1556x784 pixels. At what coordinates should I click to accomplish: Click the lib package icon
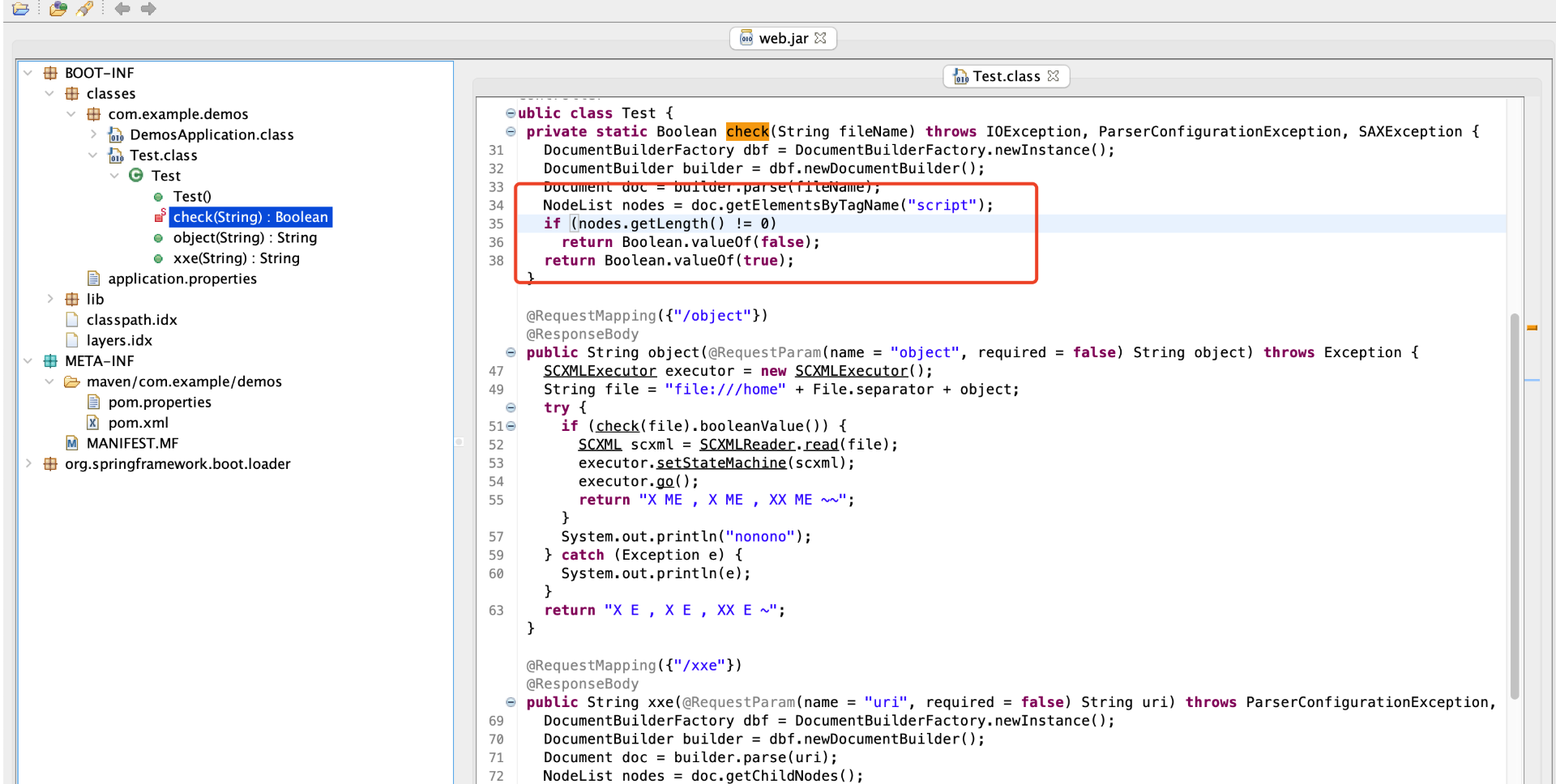coord(72,299)
